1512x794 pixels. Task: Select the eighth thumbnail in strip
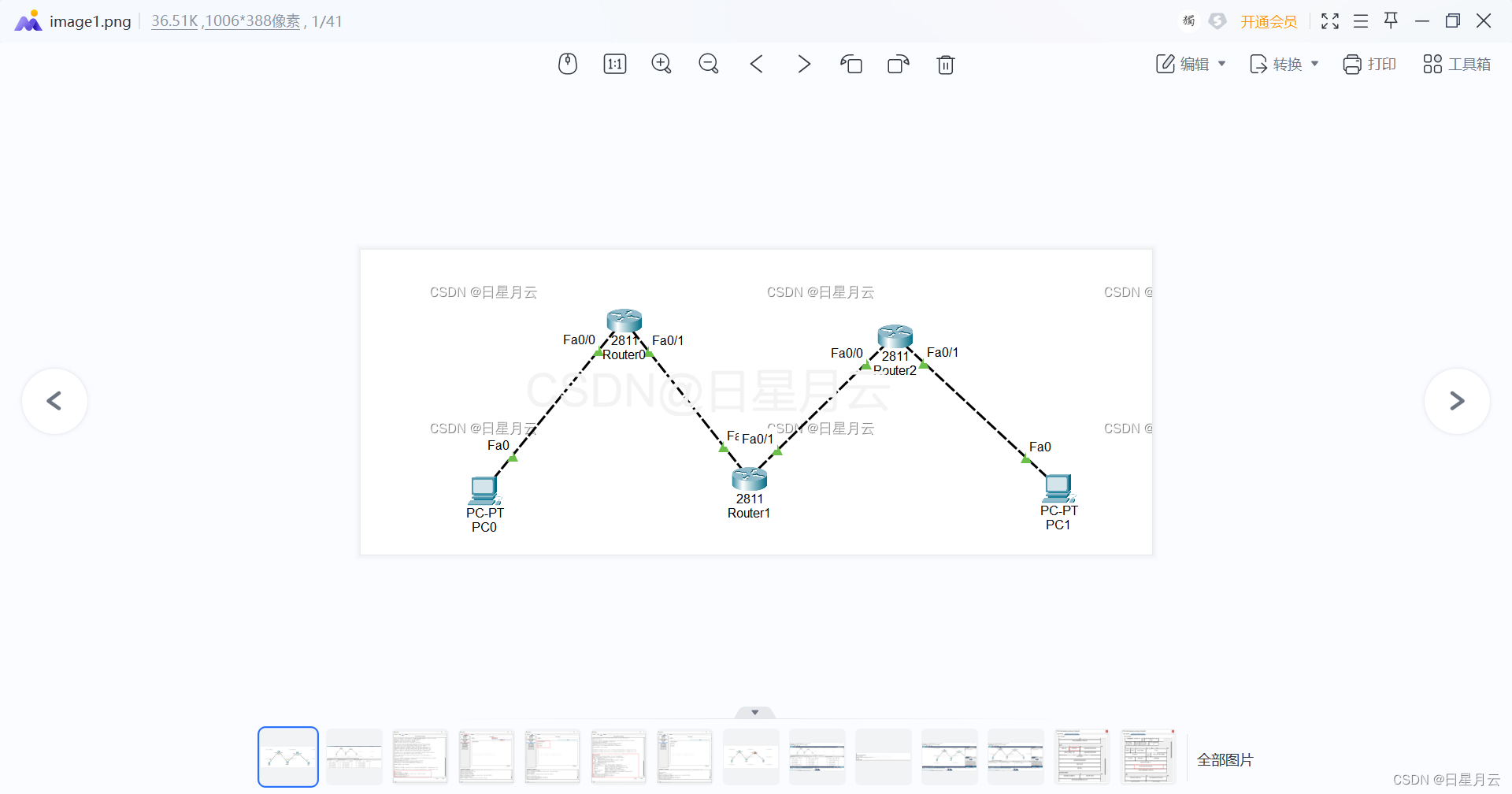(751, 757)
